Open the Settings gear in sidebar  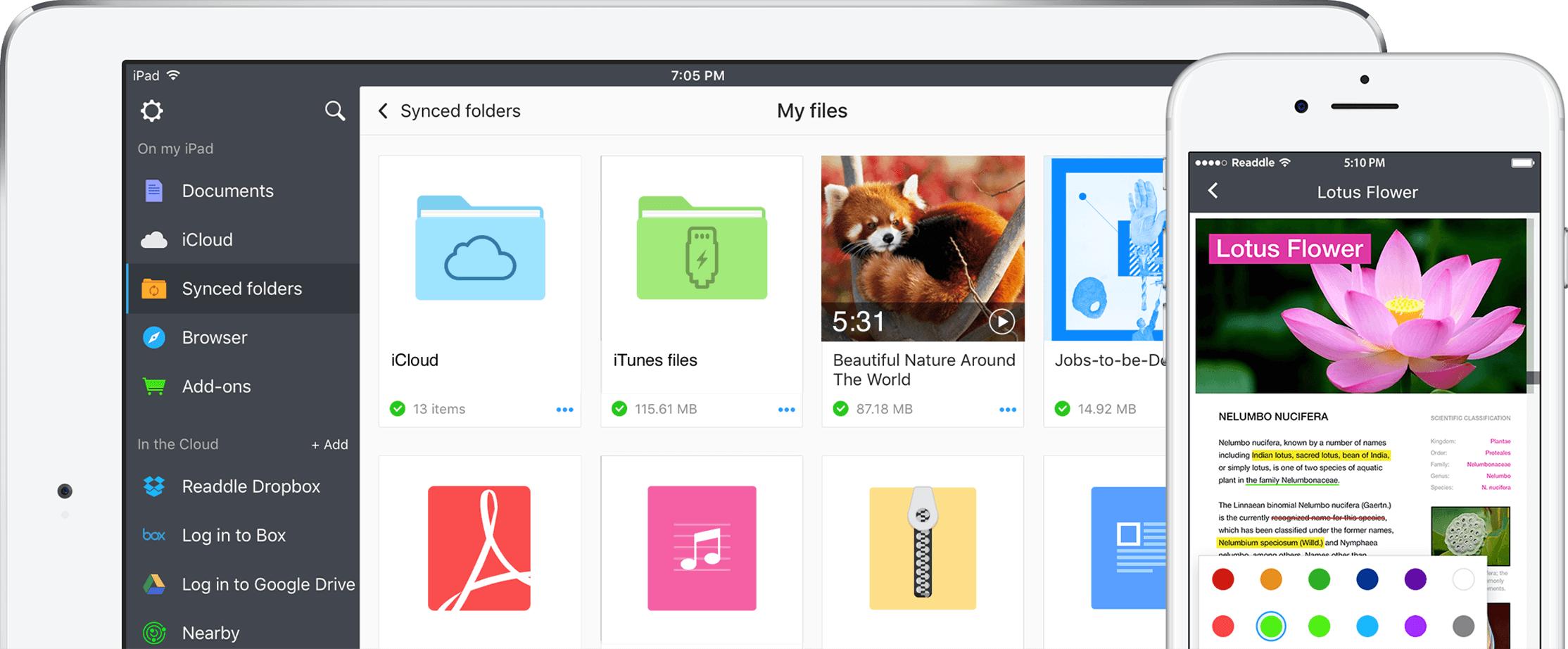click(151, 111)
